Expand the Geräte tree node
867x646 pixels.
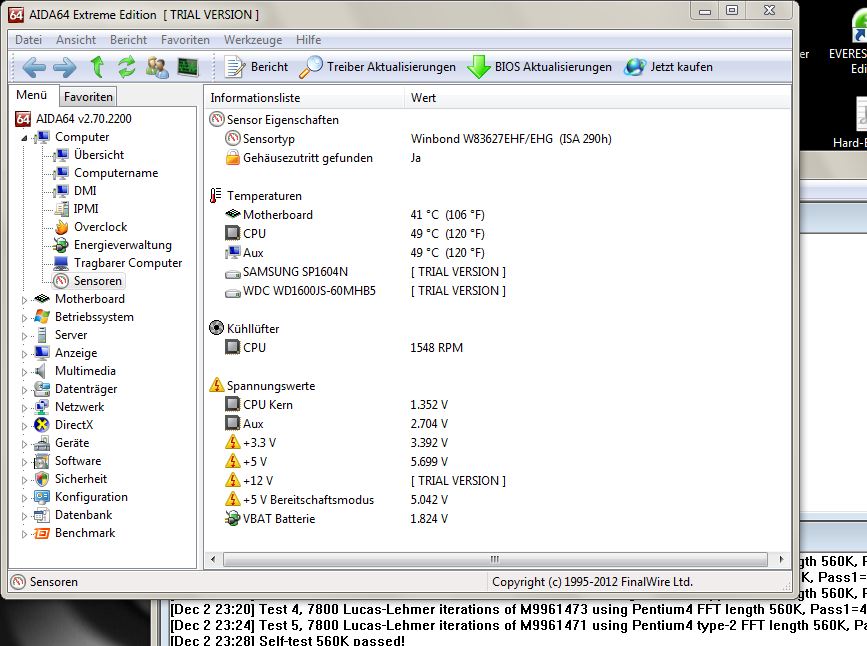[24, 444]
